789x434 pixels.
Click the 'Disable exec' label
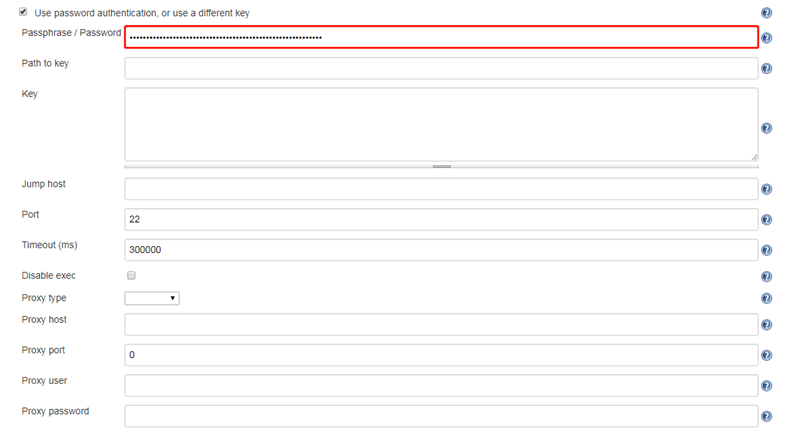(48, 276)
